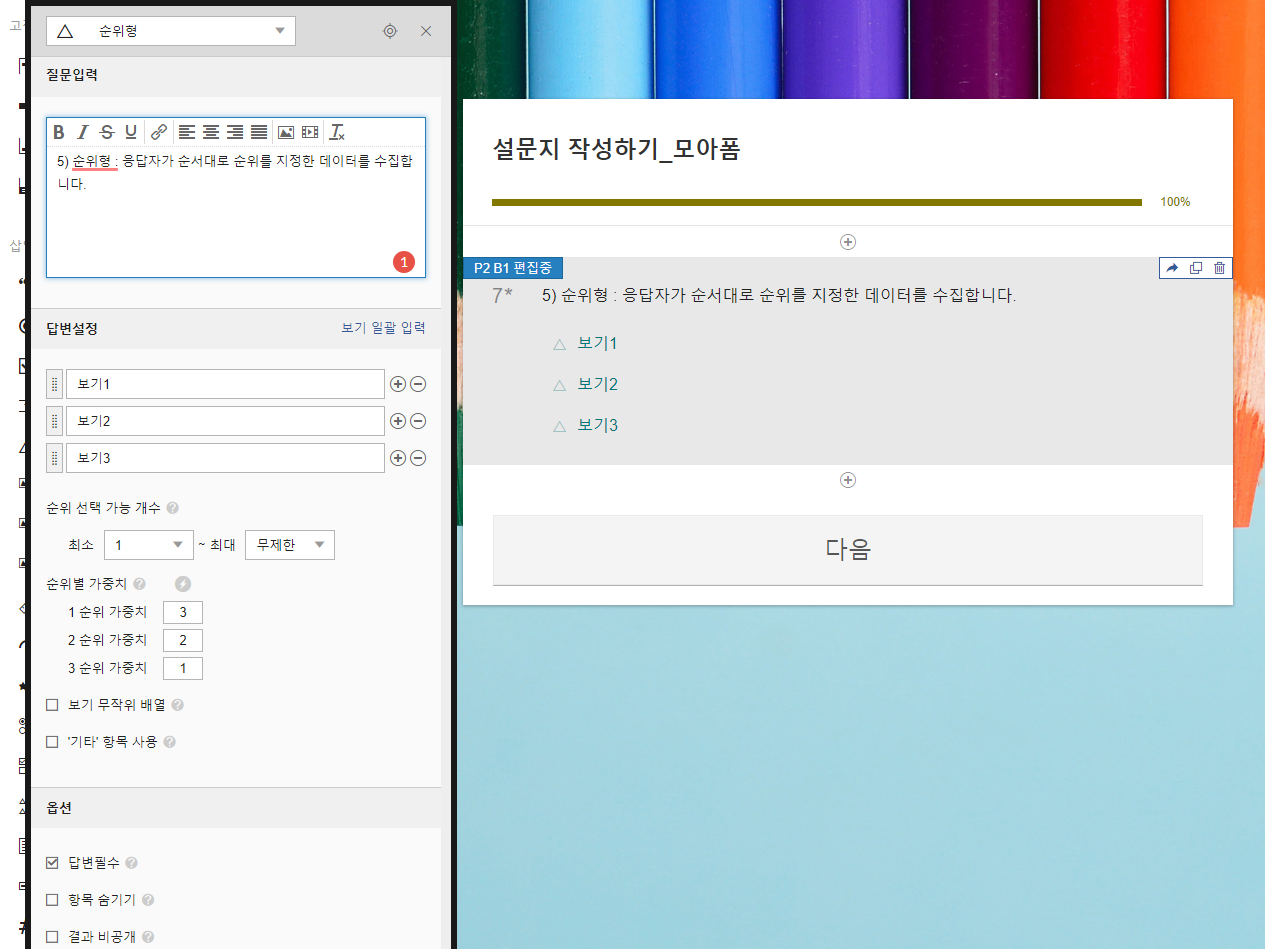
Task: Insert an image into the question
Action: 286,132
